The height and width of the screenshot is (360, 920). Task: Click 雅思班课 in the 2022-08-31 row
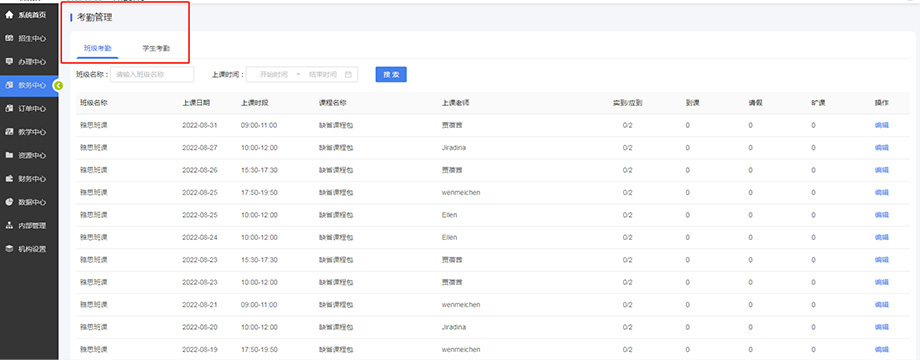94,125
